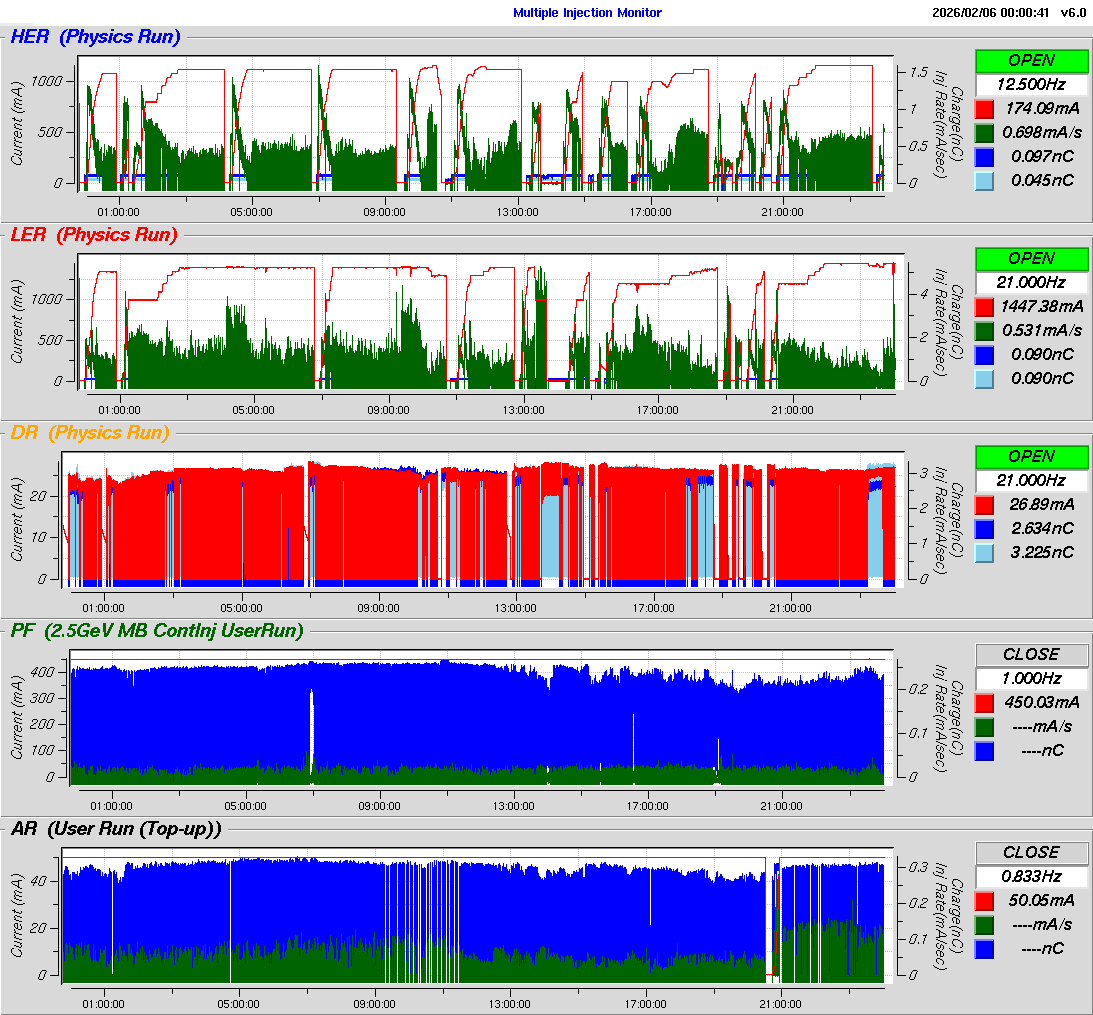Viewport: 1093px width, 1015px height.
Task: Click the 13:00:00 tick on HER axis
Action: 517,212
